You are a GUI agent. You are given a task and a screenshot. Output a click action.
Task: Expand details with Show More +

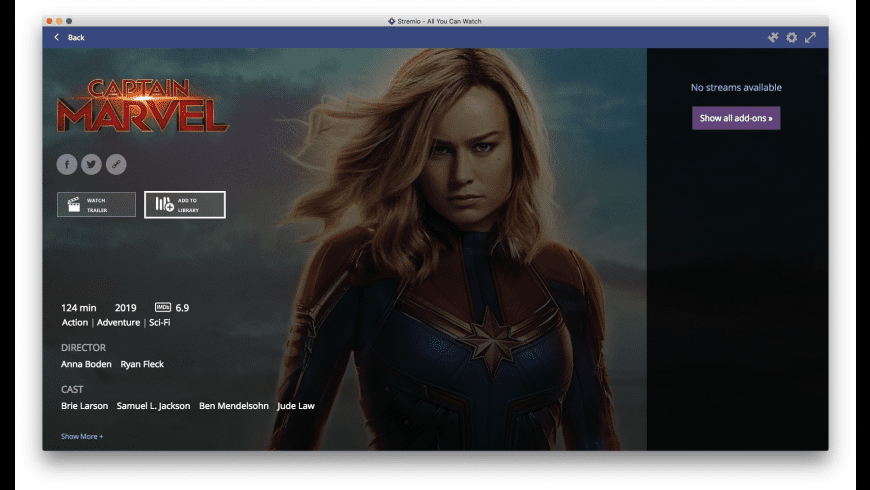(x=82, y=437)
